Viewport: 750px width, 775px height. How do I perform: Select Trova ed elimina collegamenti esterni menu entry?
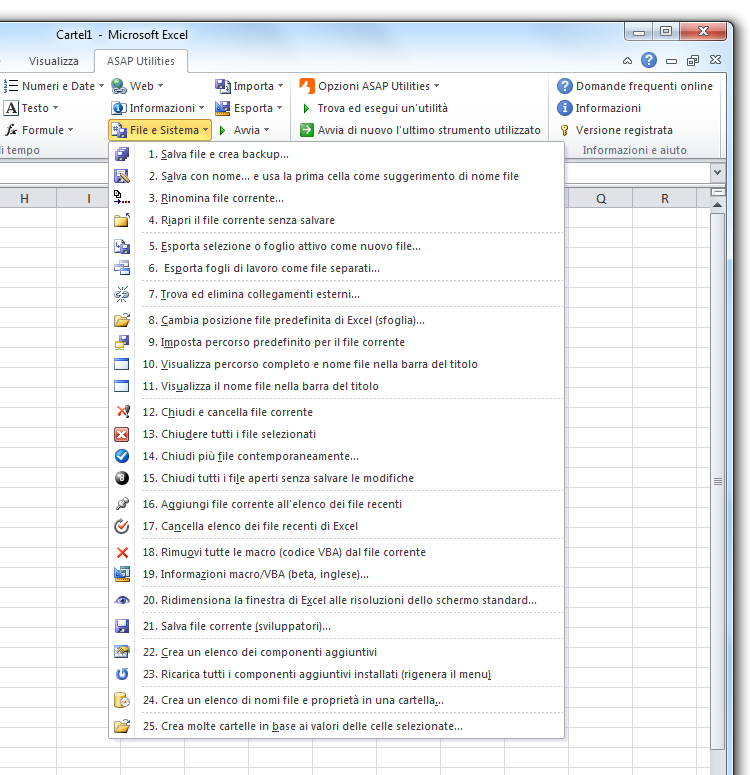[x=336, y=294]
